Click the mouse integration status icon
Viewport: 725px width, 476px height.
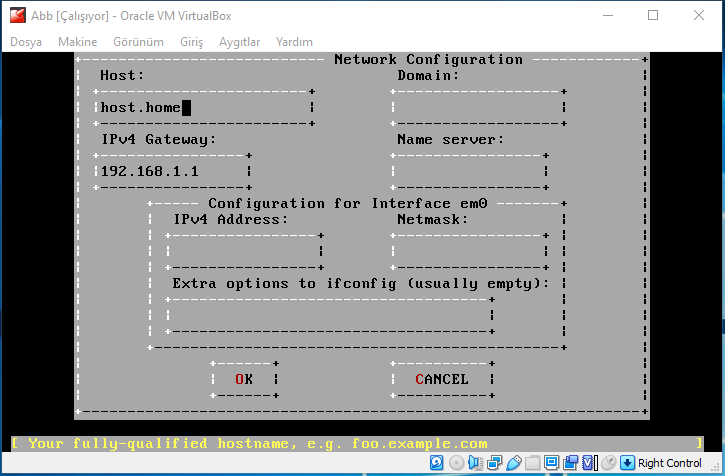coord(608,463)
